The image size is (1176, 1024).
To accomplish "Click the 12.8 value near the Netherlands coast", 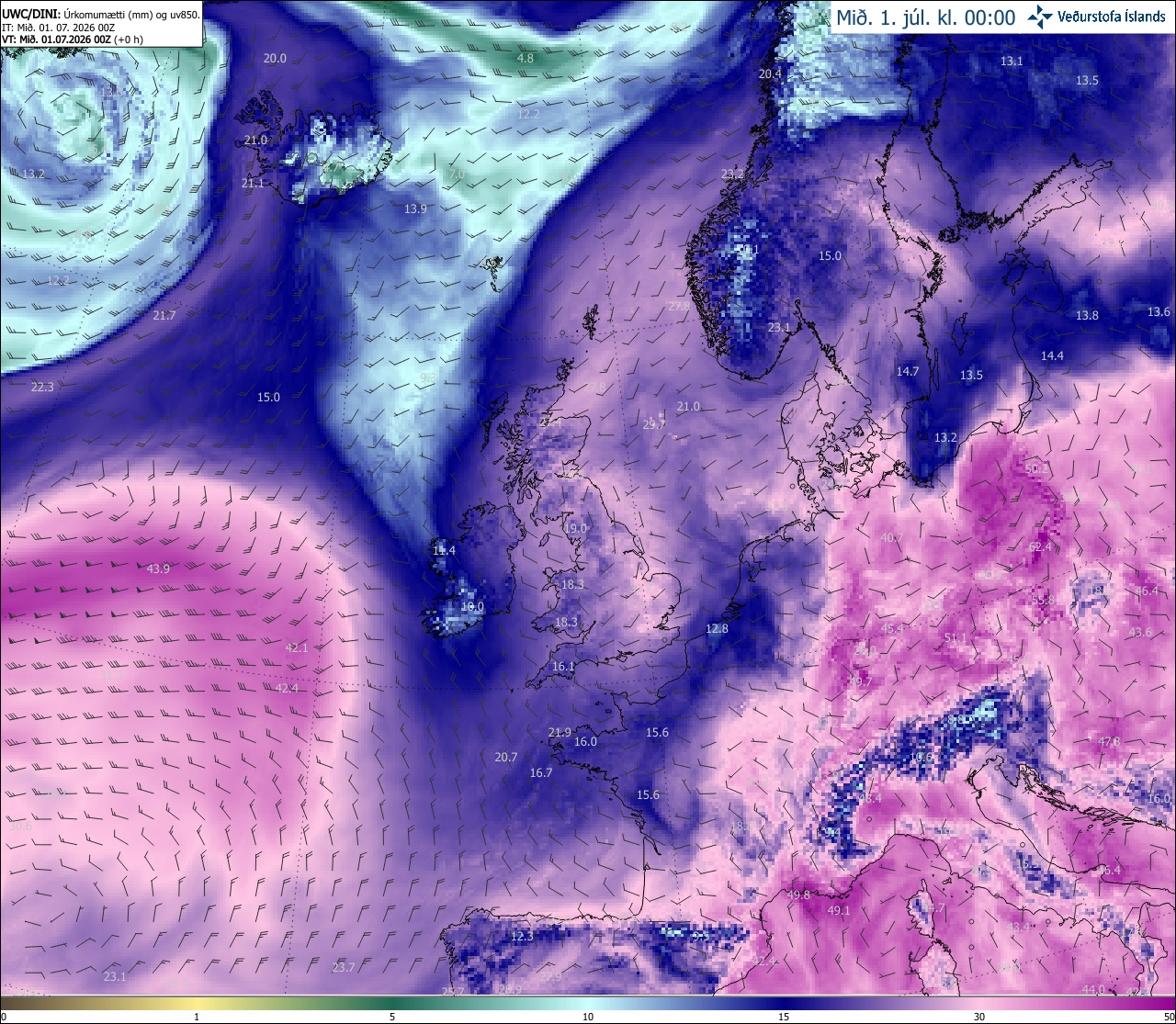I will [717, 629].
